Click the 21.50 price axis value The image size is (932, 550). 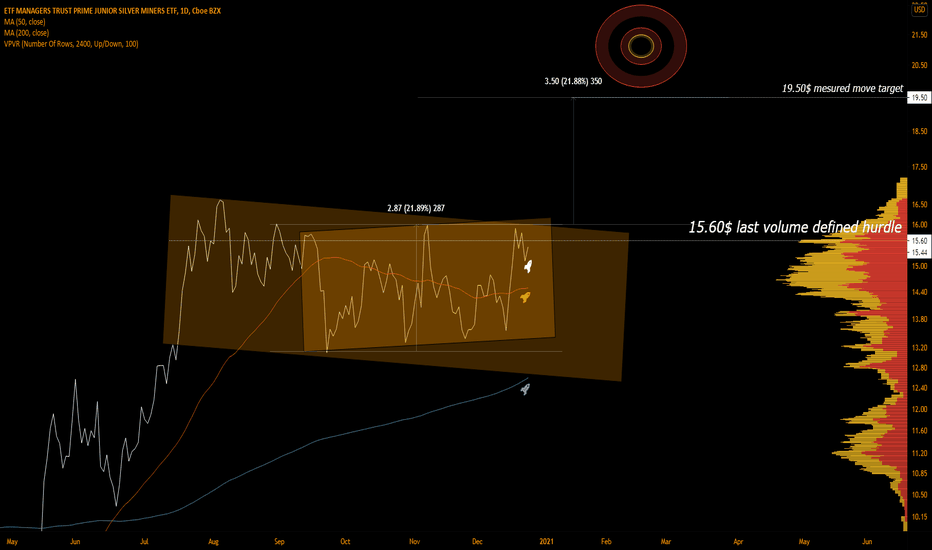pyautogui.click(x=920, y=35)
